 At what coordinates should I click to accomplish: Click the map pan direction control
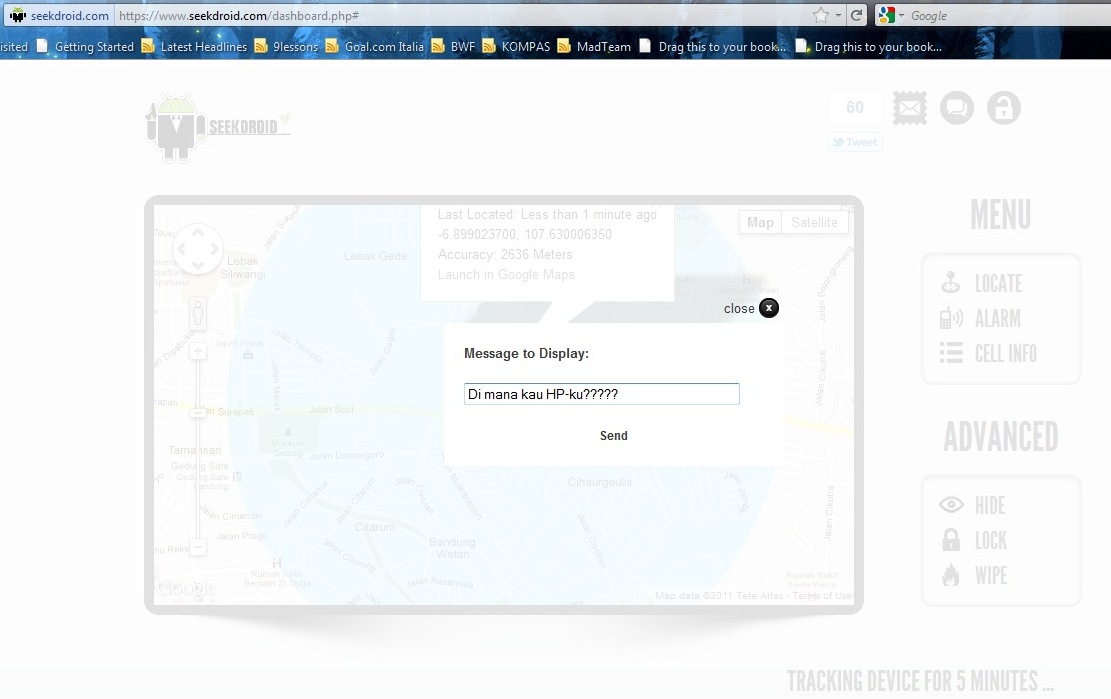tap(198, 249)
